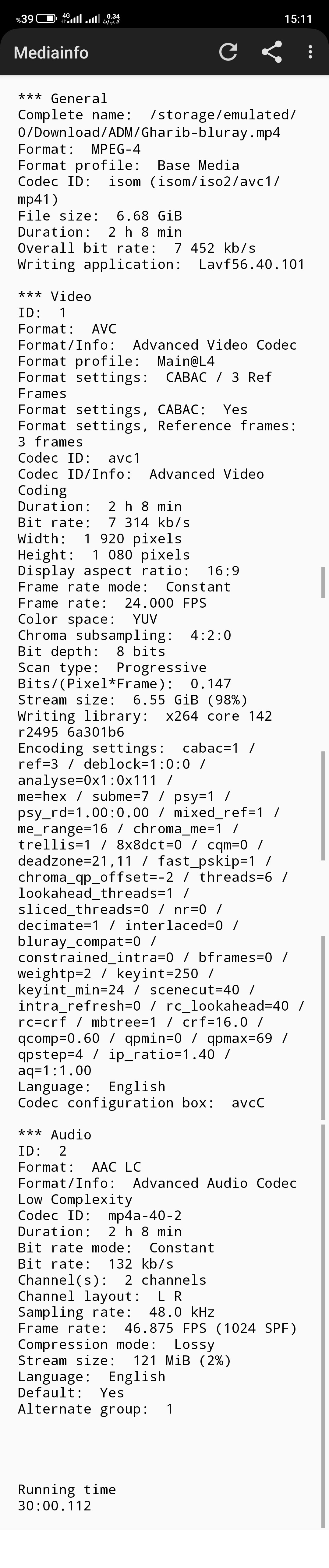Tap the Writing application Lavf56.40.101 line

161,264
